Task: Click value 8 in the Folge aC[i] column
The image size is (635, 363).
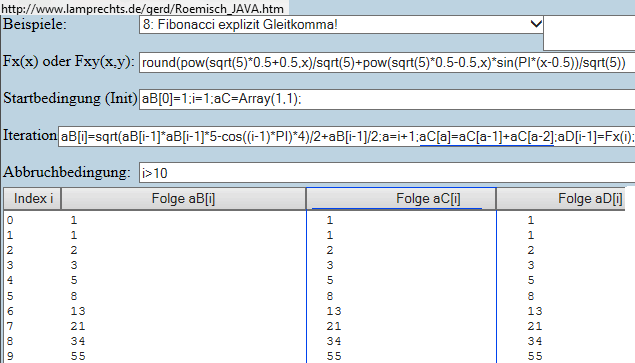Action: (x=330, y=296)
